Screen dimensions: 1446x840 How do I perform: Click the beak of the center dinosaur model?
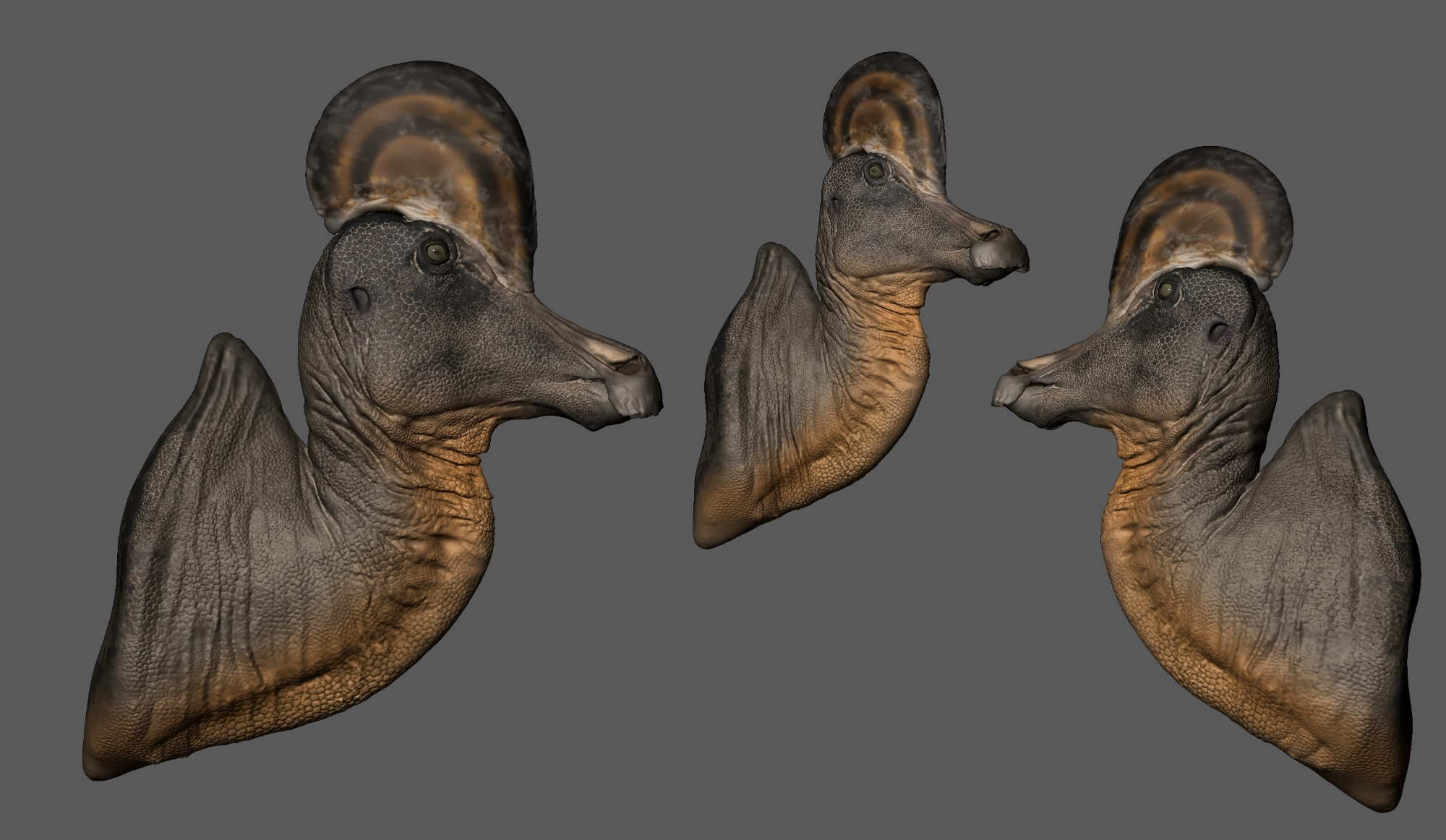996,253
